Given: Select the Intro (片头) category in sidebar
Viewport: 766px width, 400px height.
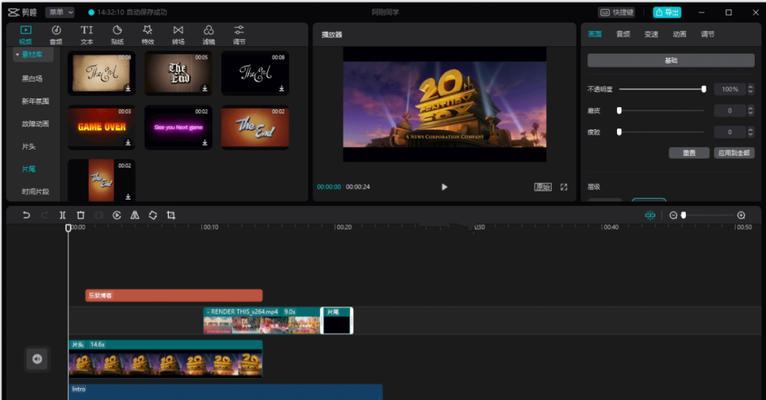Looking at the screenshot, I should pos(29,147).
